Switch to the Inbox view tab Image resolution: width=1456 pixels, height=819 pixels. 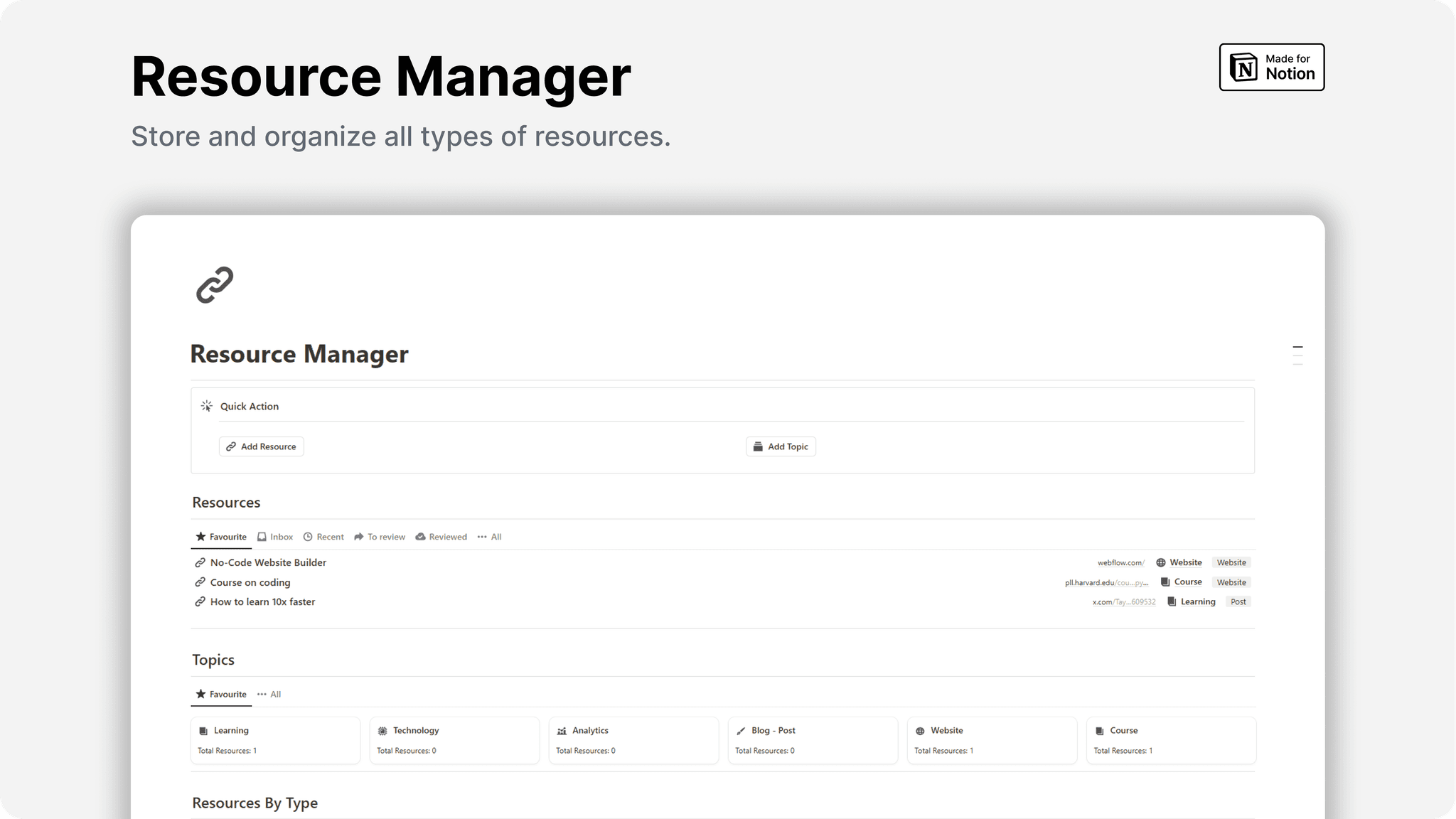[275, 537]
